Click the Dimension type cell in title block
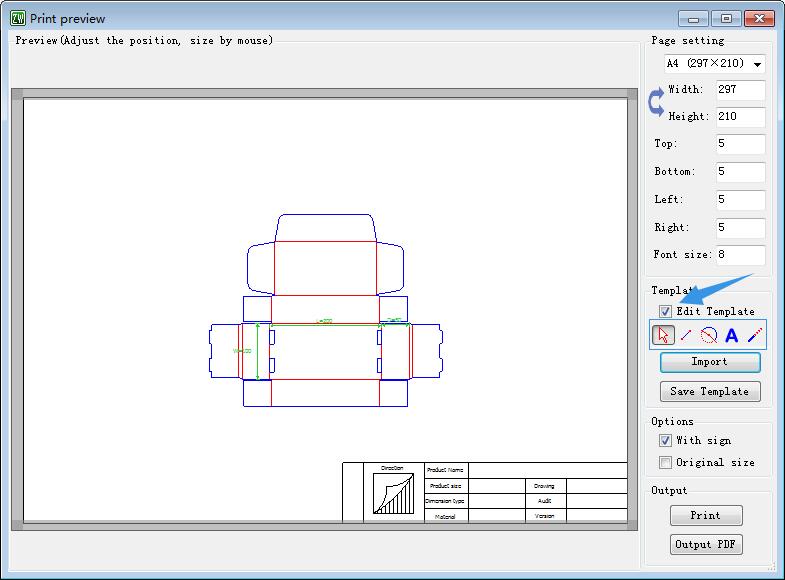Image resolution: width=785 pixels, height=580 pixels. click(446, 501)
